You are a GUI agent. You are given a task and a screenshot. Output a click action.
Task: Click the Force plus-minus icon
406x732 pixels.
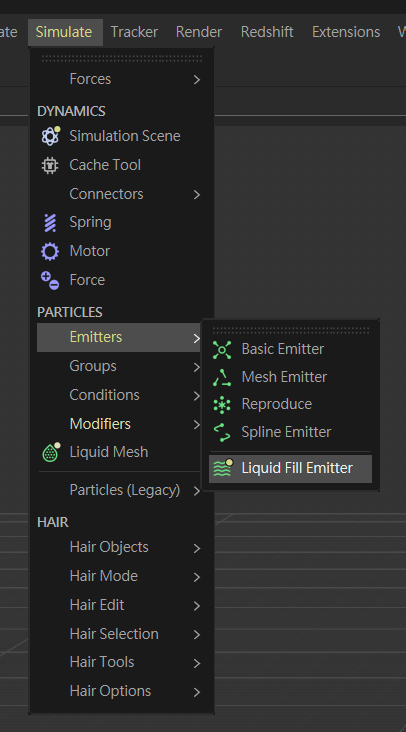(x=50, y=280)
